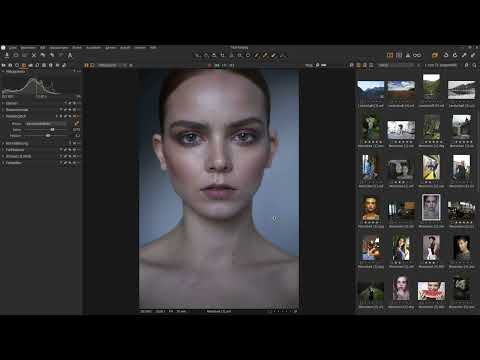Open the white balance Modus dropdown
This screenshot has width=480, height=360.
(46, 124)
